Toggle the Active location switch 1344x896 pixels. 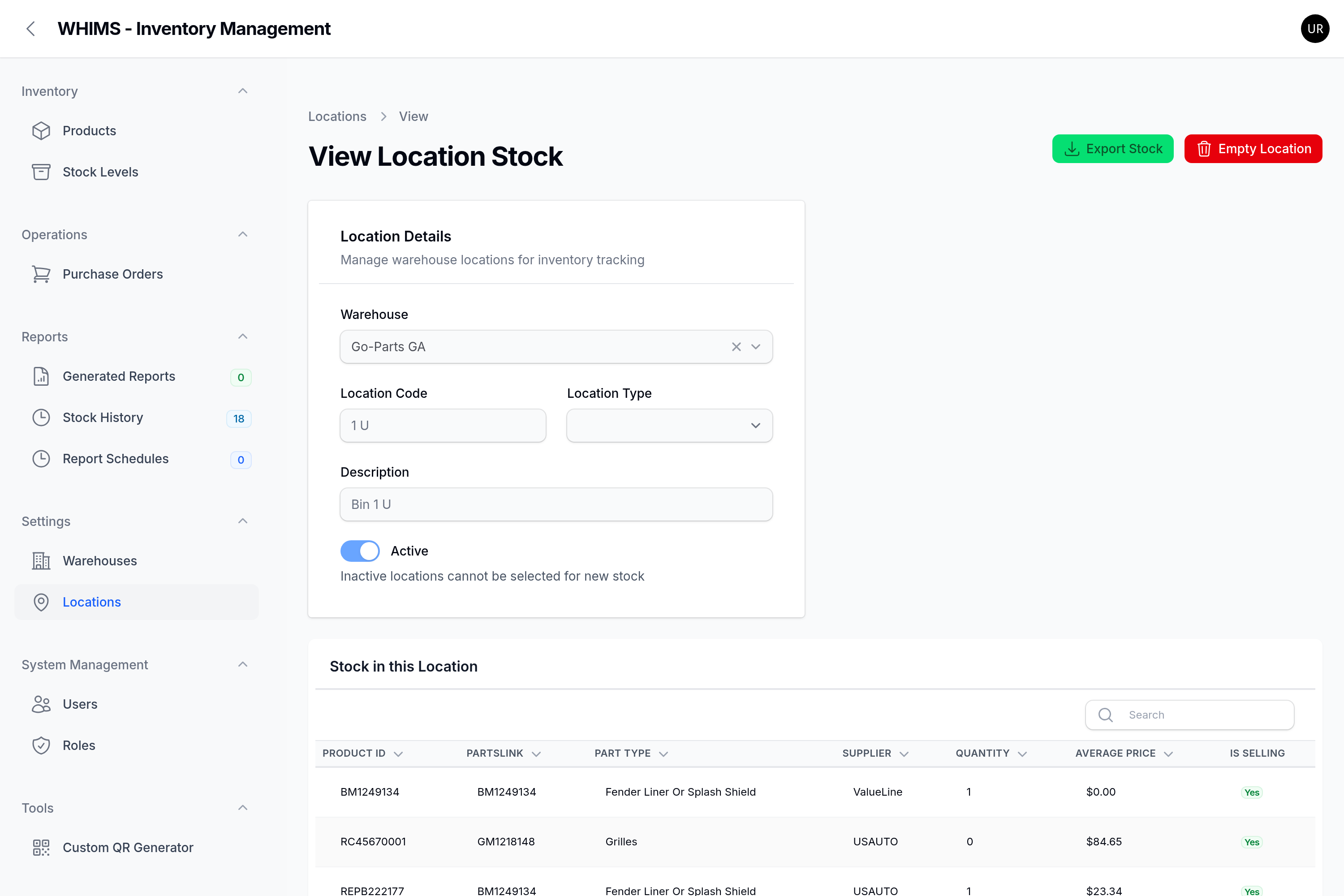(360, 551)
